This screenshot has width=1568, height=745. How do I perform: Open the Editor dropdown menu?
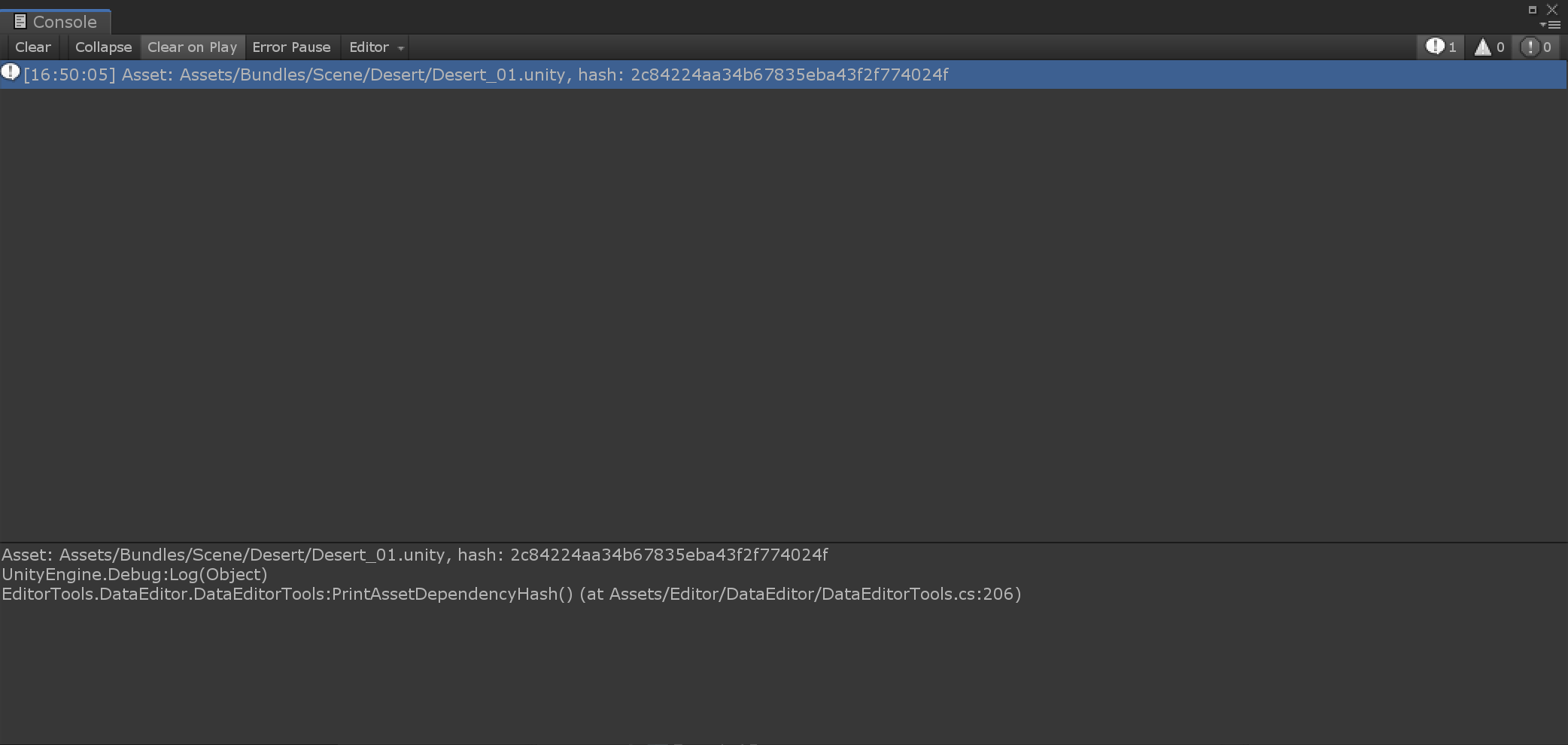pos(375,47)
